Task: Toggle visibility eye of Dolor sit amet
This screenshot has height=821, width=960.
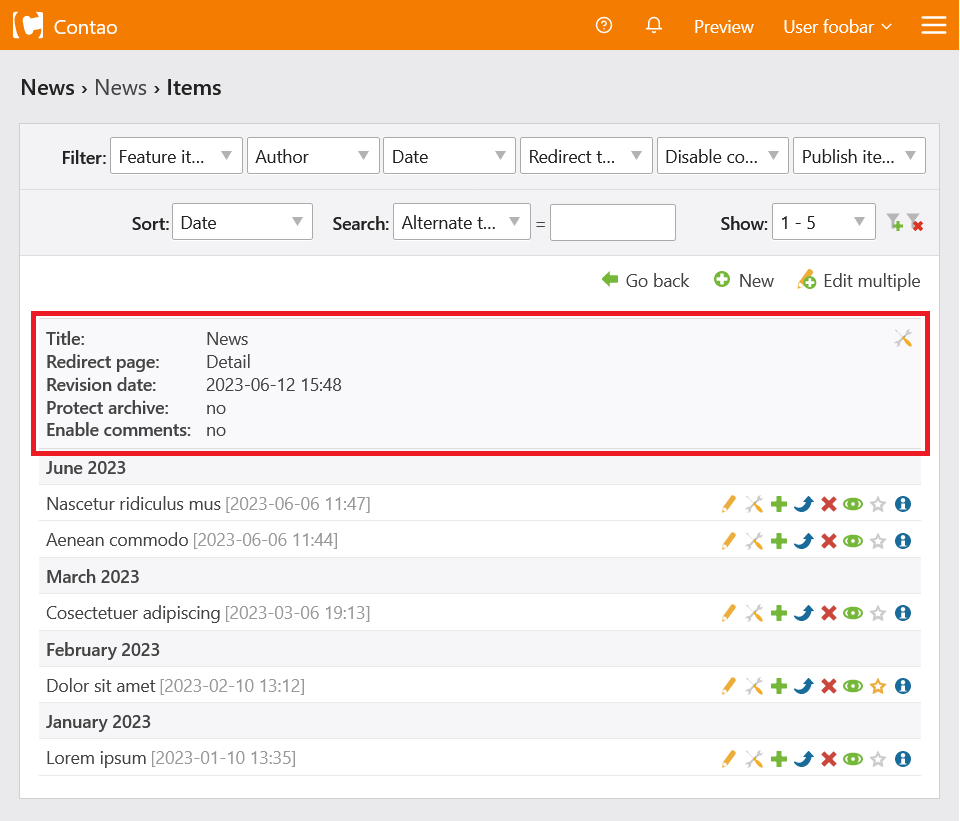Action: (853, 686)
